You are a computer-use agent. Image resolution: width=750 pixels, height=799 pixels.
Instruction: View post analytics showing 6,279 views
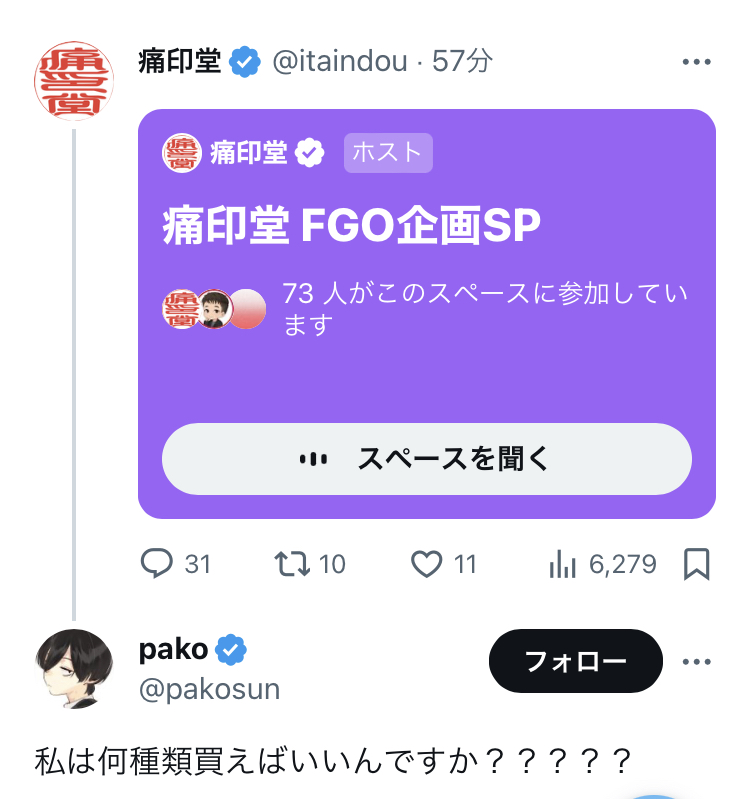click(x=563, y=564)
